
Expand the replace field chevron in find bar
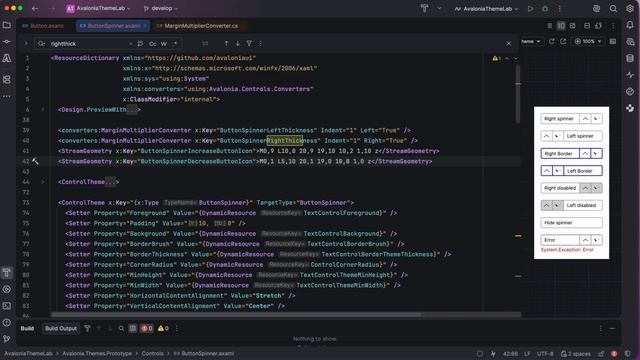click(26, 43)
